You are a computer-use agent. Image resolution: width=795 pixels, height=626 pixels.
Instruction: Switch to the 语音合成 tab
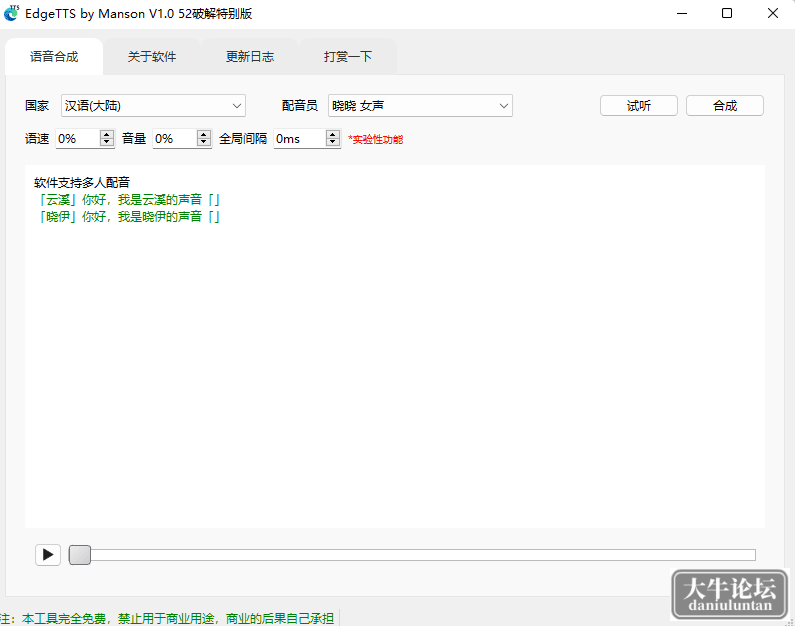54,56
